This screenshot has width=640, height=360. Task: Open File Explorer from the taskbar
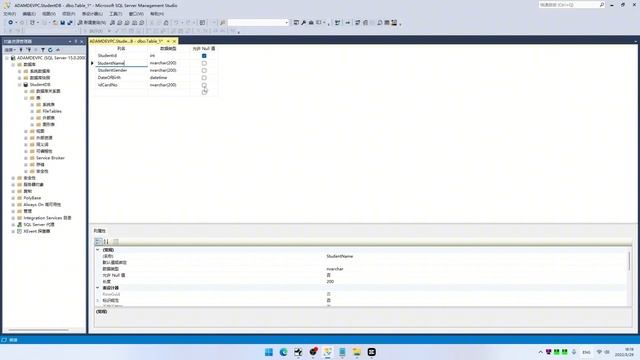point(357,352)
